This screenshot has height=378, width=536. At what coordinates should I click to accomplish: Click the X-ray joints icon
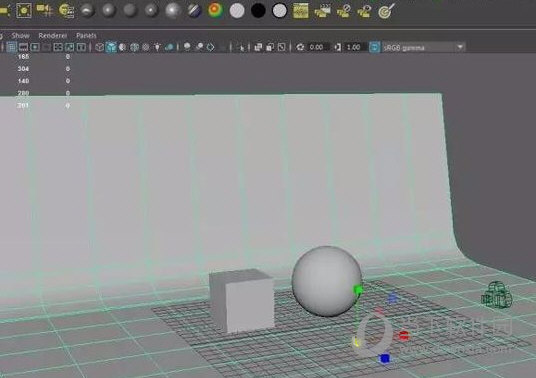click(282, 47)
